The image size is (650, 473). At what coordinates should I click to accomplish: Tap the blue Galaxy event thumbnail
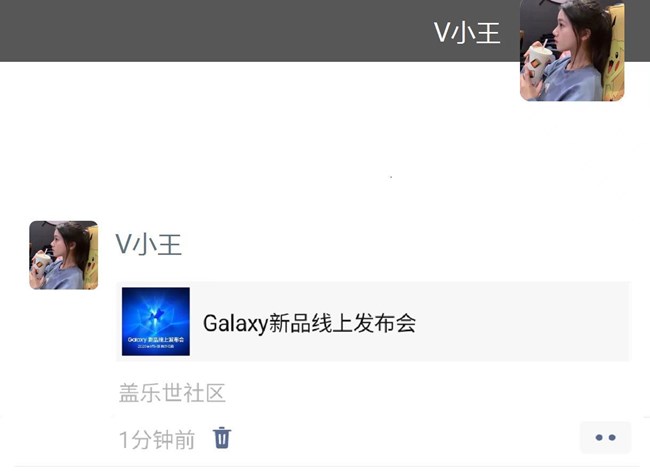pyautogui.click(x=156, y=321)
